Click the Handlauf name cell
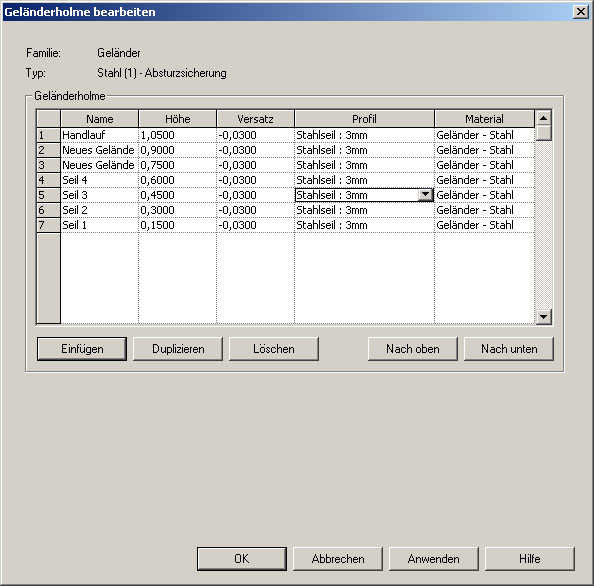 tap(100, 135)
